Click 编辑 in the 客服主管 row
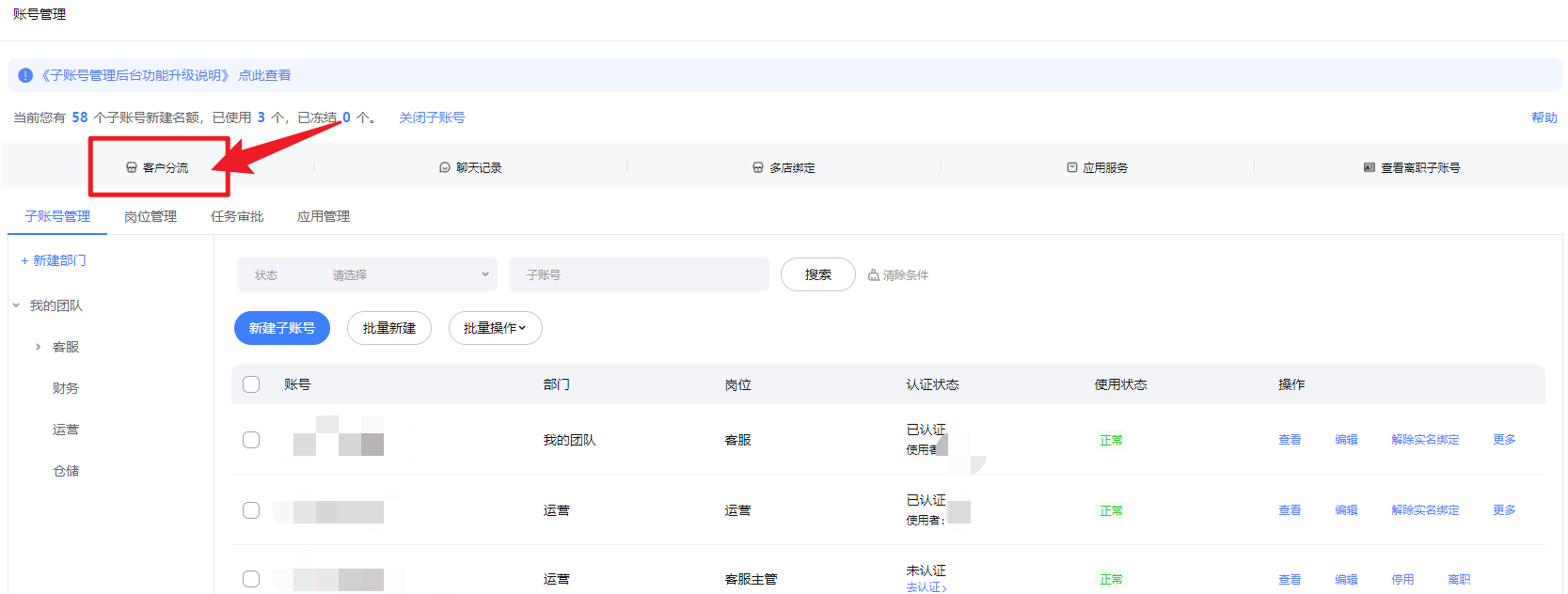 (x=1346, y=580)
